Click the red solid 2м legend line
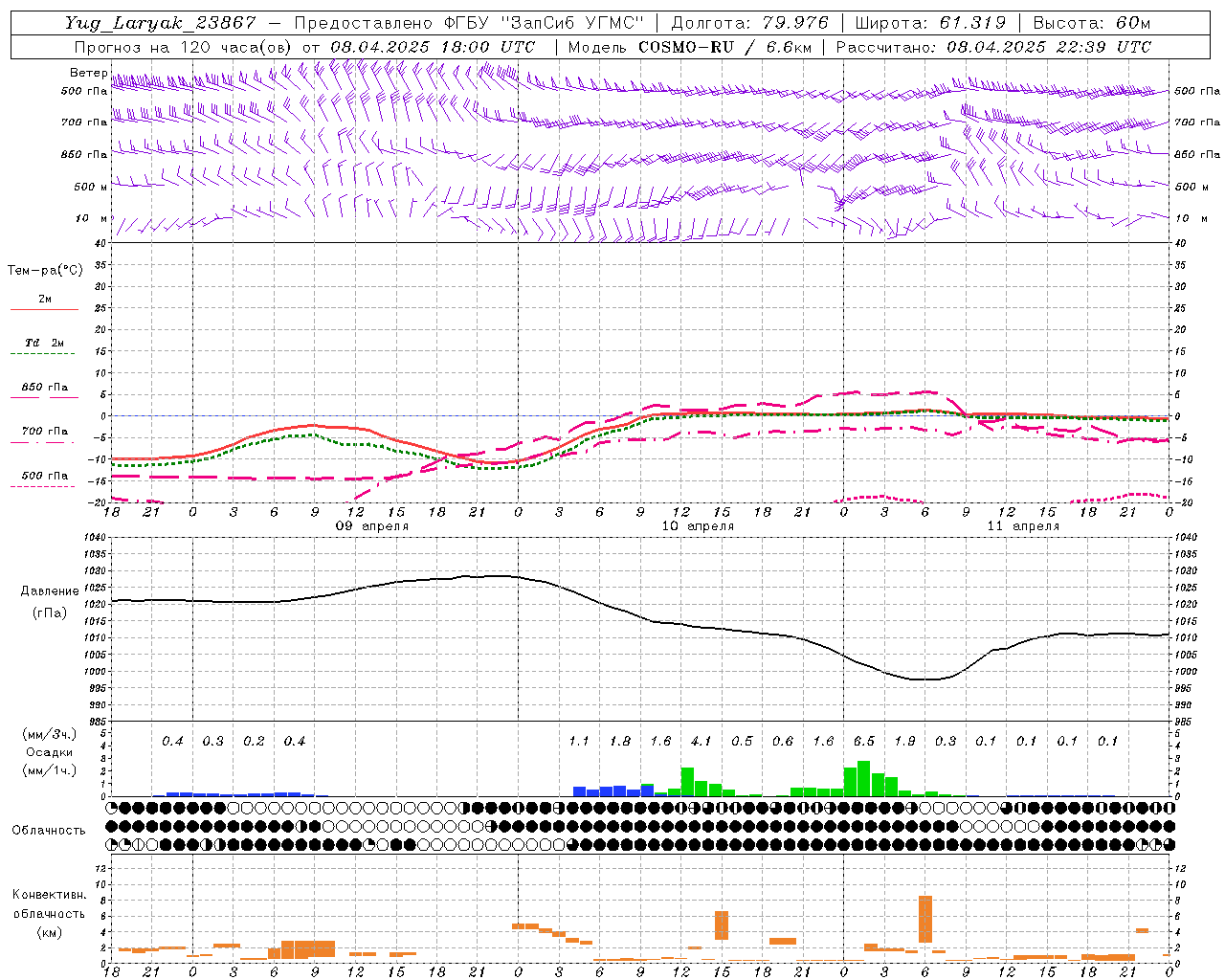This screenshot has height=980, width=1225. [x=44, y=309]
